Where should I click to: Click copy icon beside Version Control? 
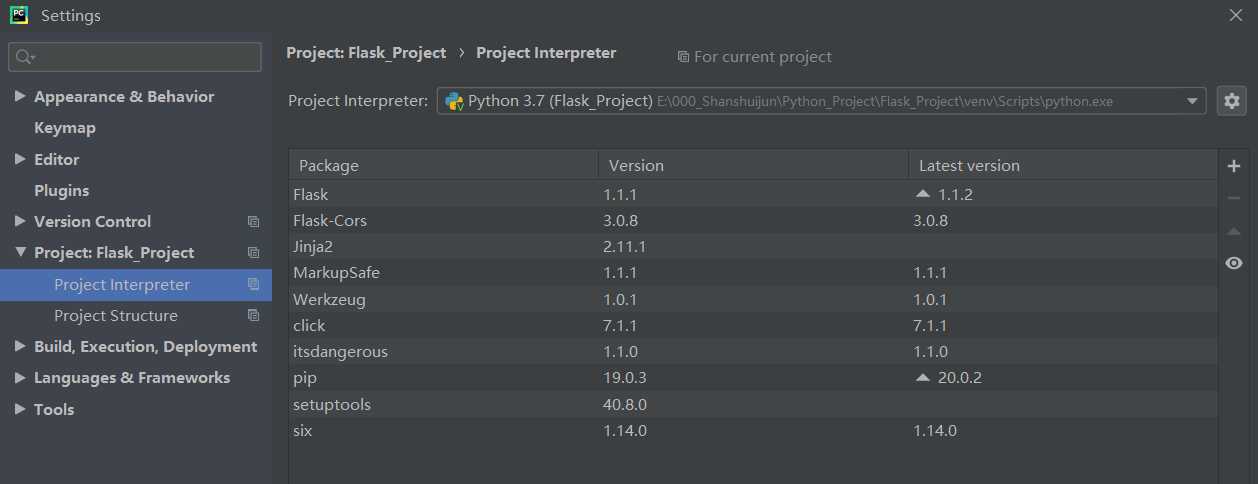coord(253,222)
